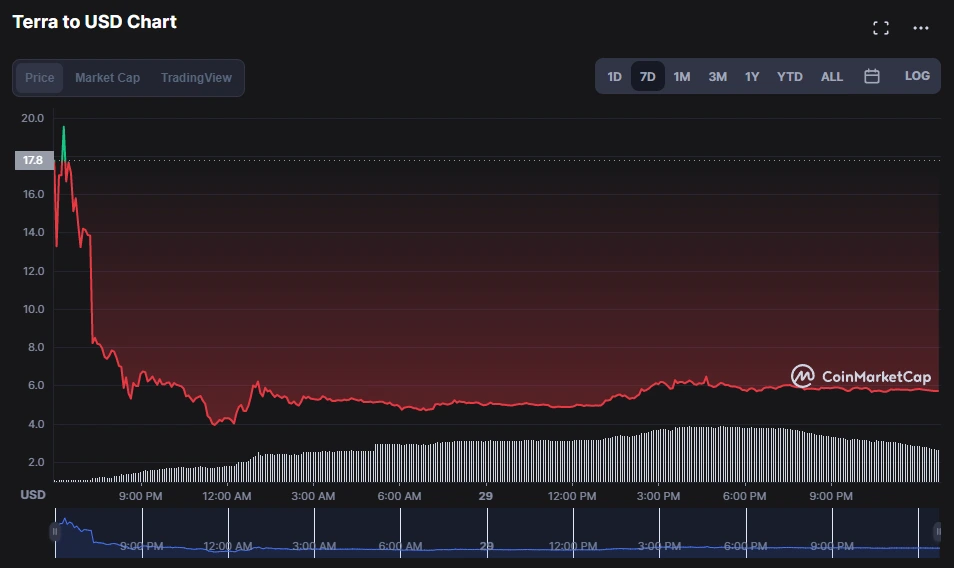
Task: Select the 7D time range
Action: pyautogui.click(x=647, y=77)
